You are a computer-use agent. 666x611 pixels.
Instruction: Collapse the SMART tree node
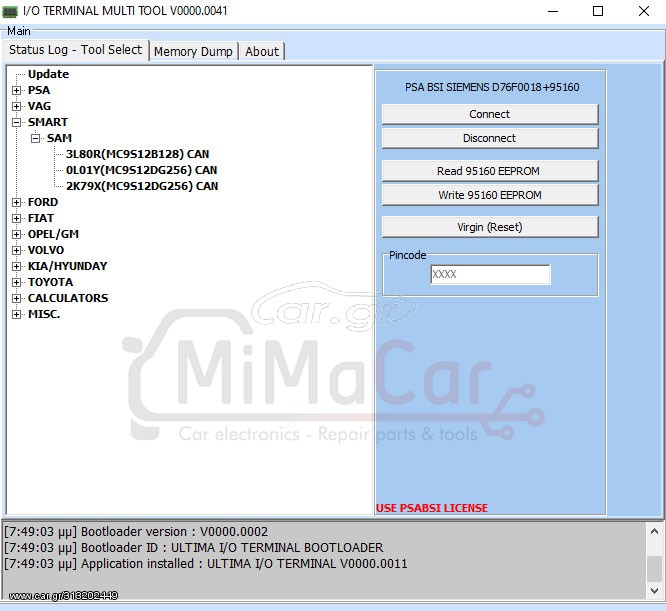tap(17, 122)
